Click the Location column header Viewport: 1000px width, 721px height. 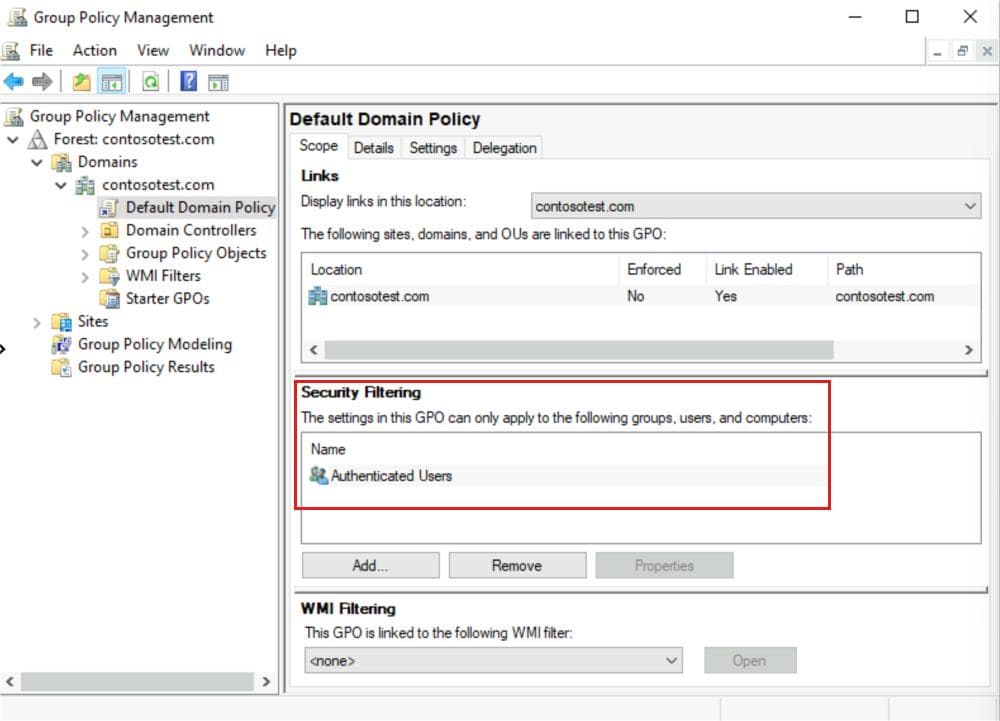pyautogui.click(x=460, y=270)
